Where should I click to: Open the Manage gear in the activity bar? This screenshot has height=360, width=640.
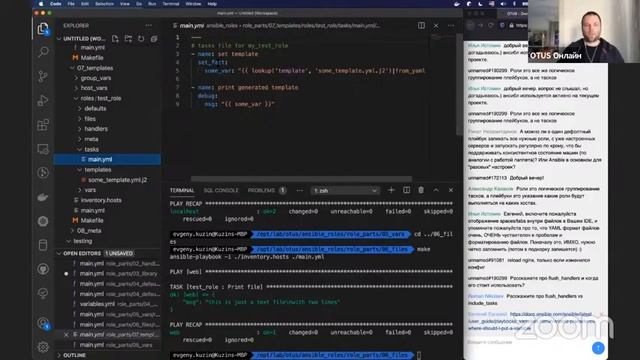pyautogui.click(x=43, y=347)
